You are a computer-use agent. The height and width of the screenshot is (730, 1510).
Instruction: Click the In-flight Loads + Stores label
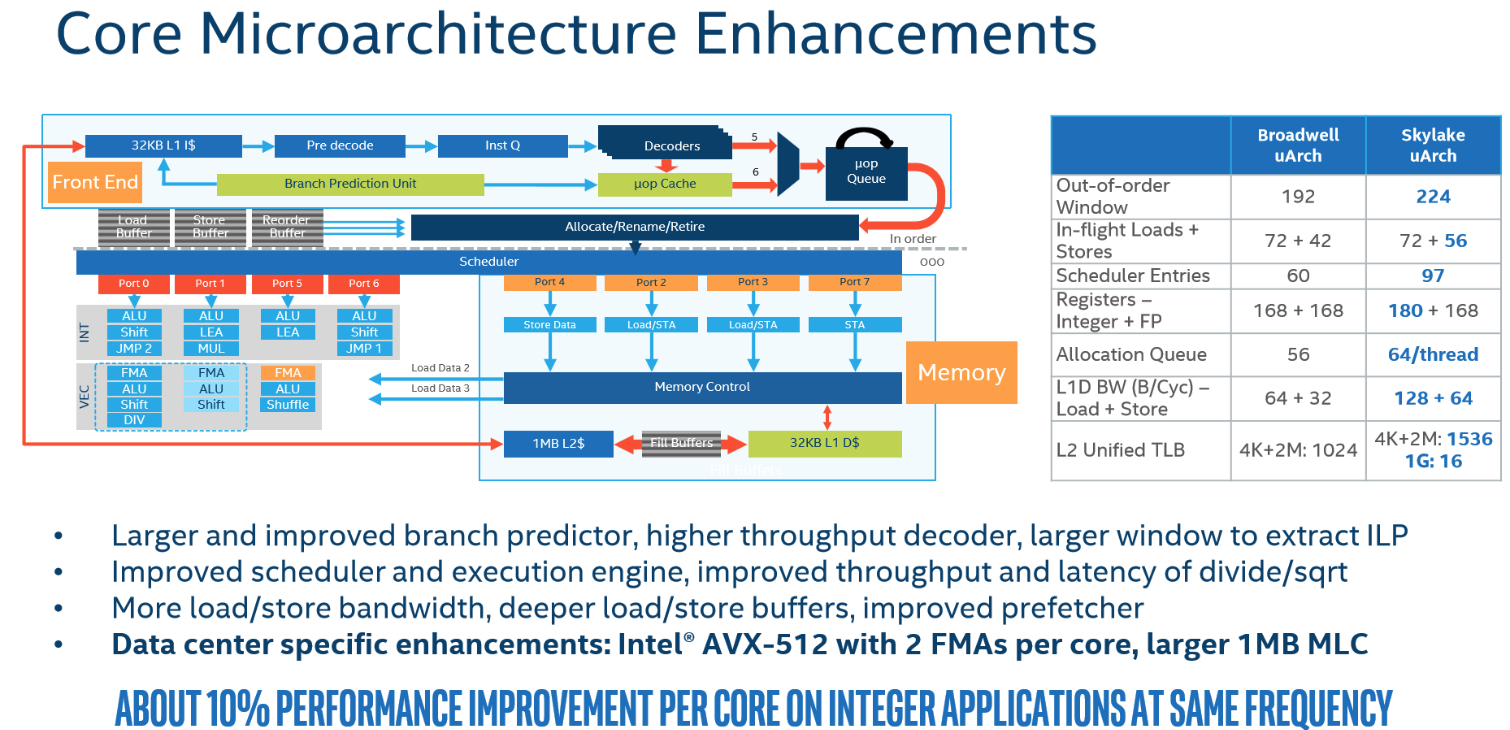[x=1128, y=240]
